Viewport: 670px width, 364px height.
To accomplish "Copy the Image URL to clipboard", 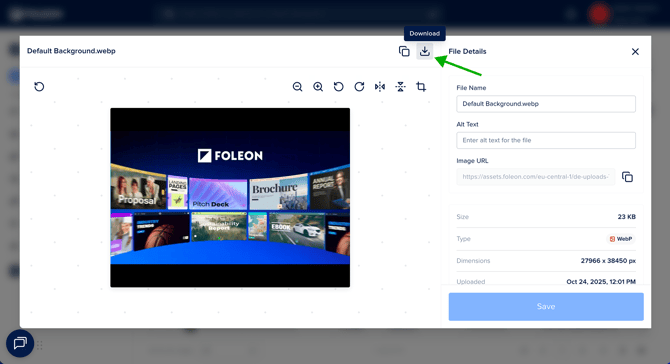I will 627,177.
